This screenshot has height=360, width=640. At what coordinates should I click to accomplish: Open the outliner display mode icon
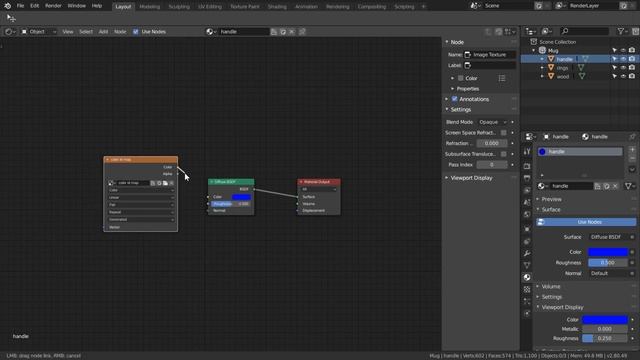click(x=547, y=31)
